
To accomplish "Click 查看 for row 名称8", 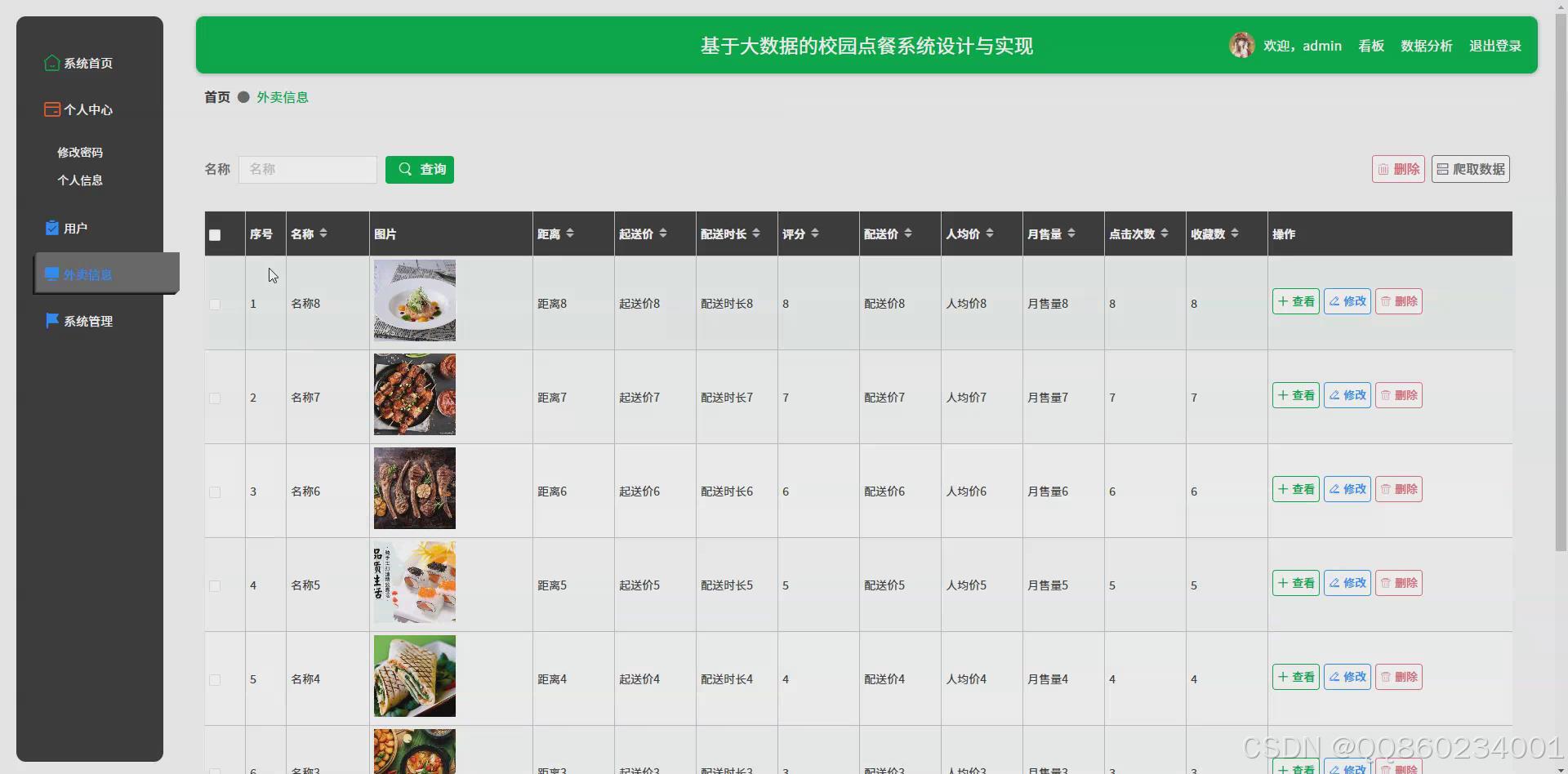I will tap(1296, 301).
